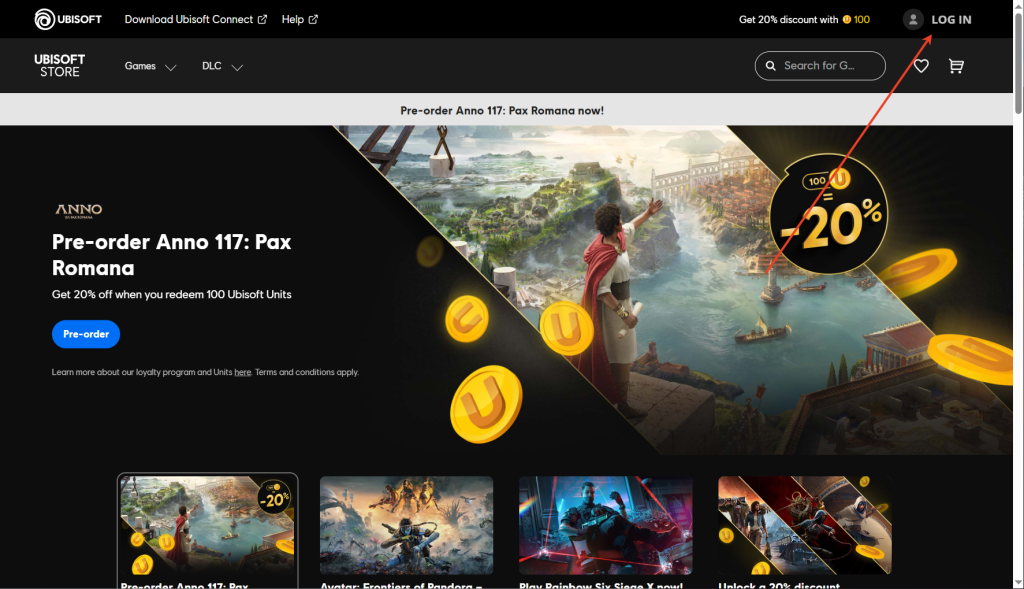Open the Help link
The image size is (1024, 589).
[299, 19]
